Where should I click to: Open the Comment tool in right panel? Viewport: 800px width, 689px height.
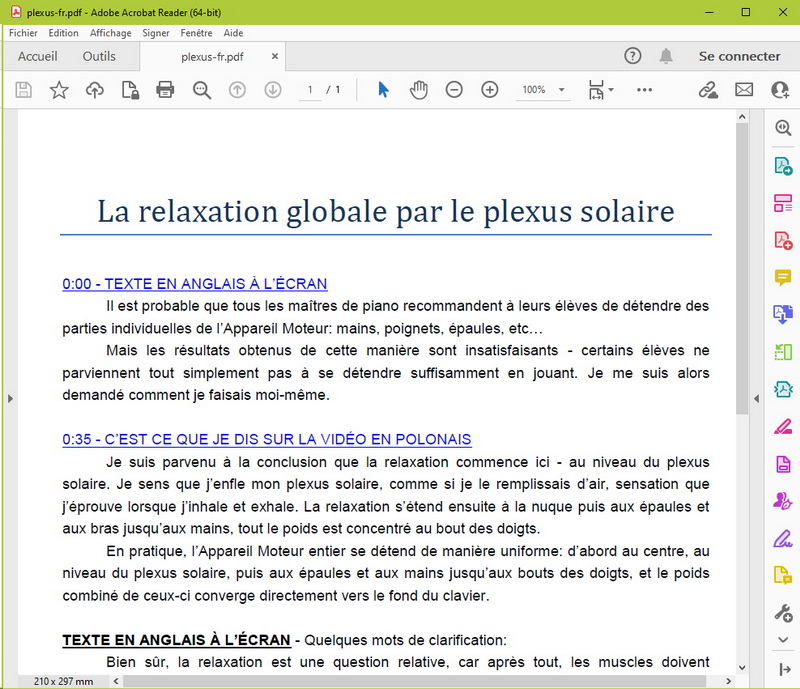coord(783,277)
